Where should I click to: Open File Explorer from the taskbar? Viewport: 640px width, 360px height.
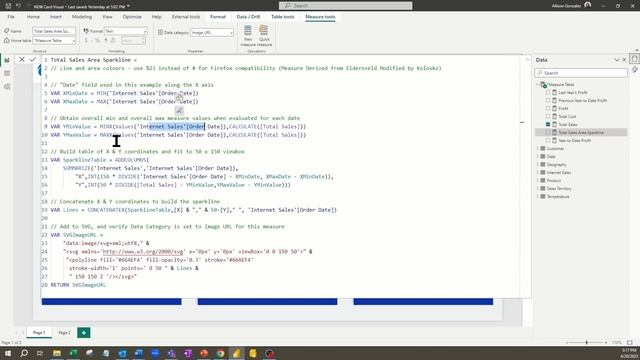click(57, 353)
